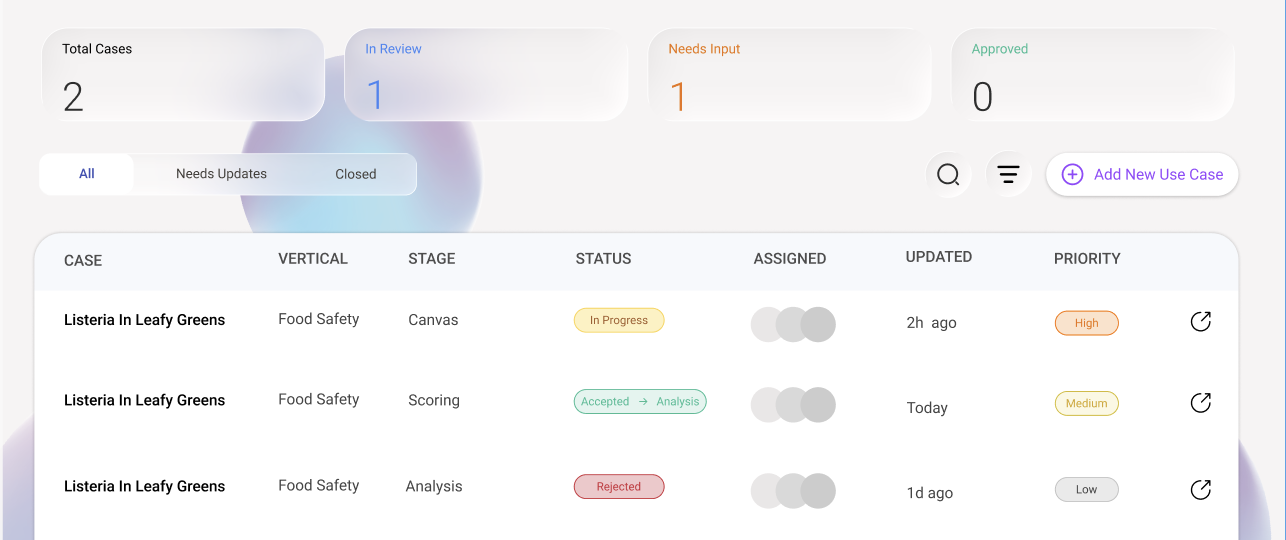Click assigned avatars in the Rejected row
The width and height of the screenshot is (1286, 540).
(x=793, y=490)
